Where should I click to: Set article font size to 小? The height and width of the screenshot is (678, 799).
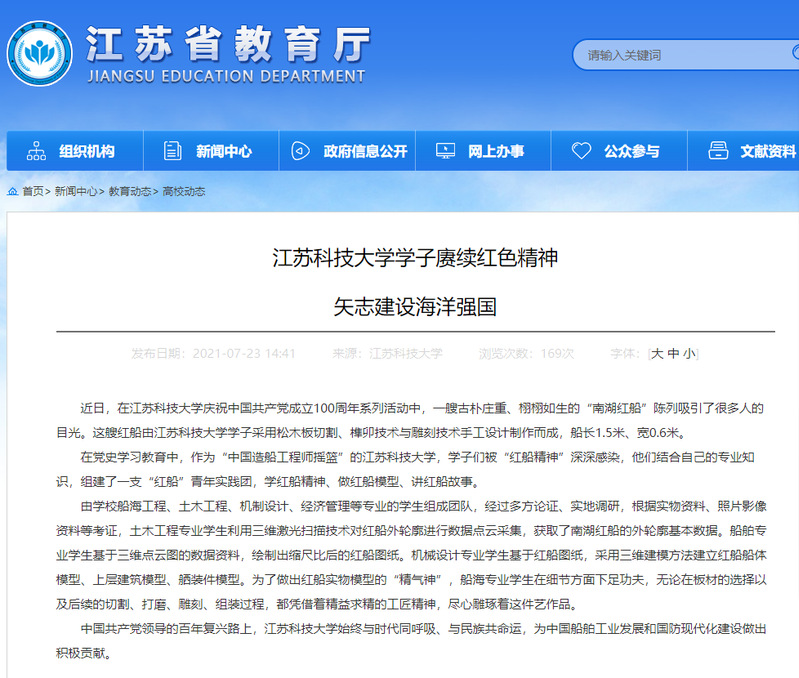point(689,353)
